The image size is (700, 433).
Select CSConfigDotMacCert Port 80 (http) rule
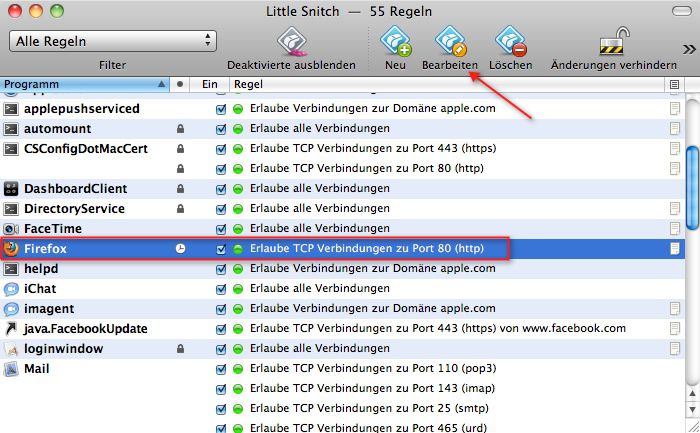pyautogui.click(x=367, y=168)
